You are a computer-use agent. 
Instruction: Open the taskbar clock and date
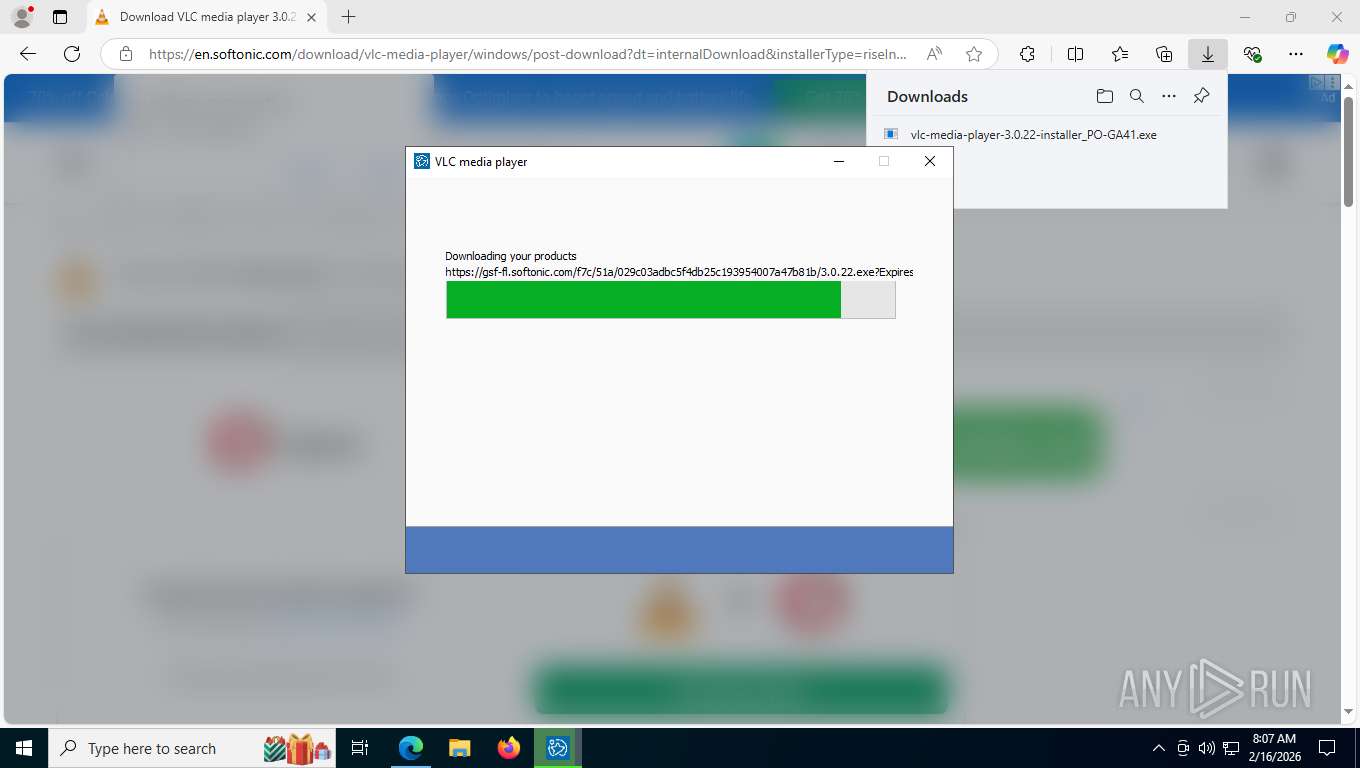[x=1274, y=748]
